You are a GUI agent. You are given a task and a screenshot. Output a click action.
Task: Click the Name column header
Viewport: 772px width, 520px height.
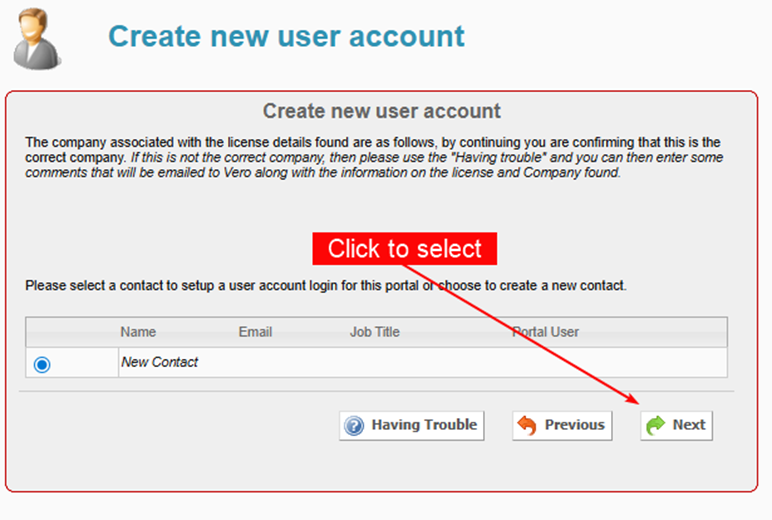pyautogui.click(x=138, y=332)
